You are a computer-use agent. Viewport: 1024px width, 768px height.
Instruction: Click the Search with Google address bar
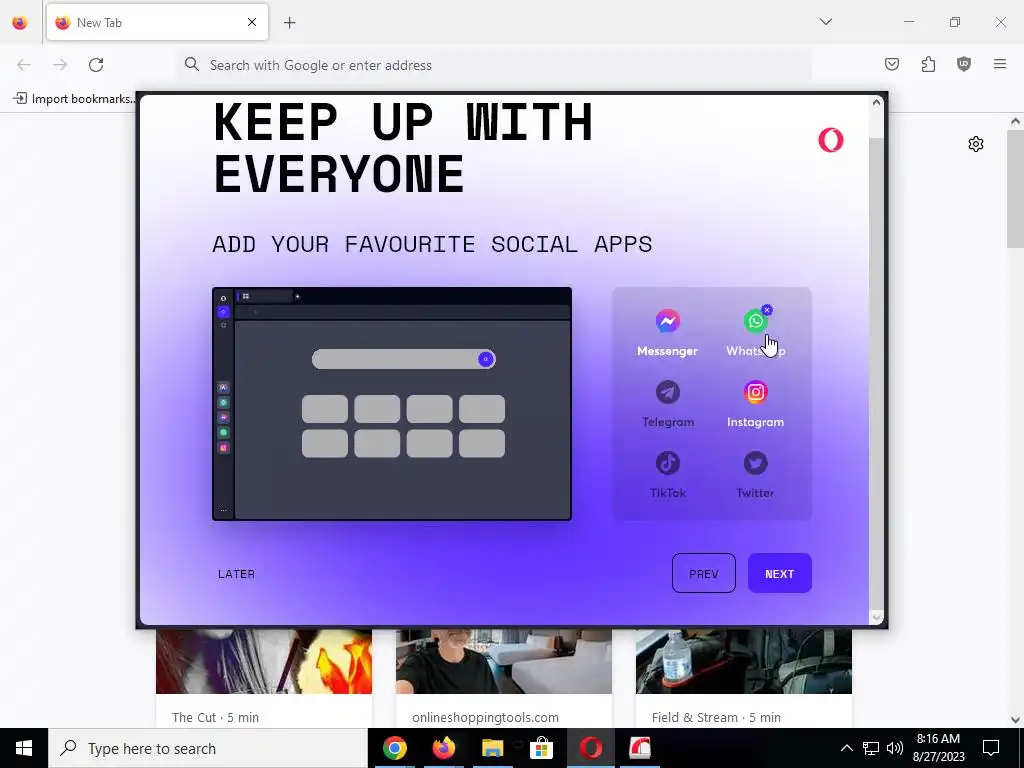(494, 65)
